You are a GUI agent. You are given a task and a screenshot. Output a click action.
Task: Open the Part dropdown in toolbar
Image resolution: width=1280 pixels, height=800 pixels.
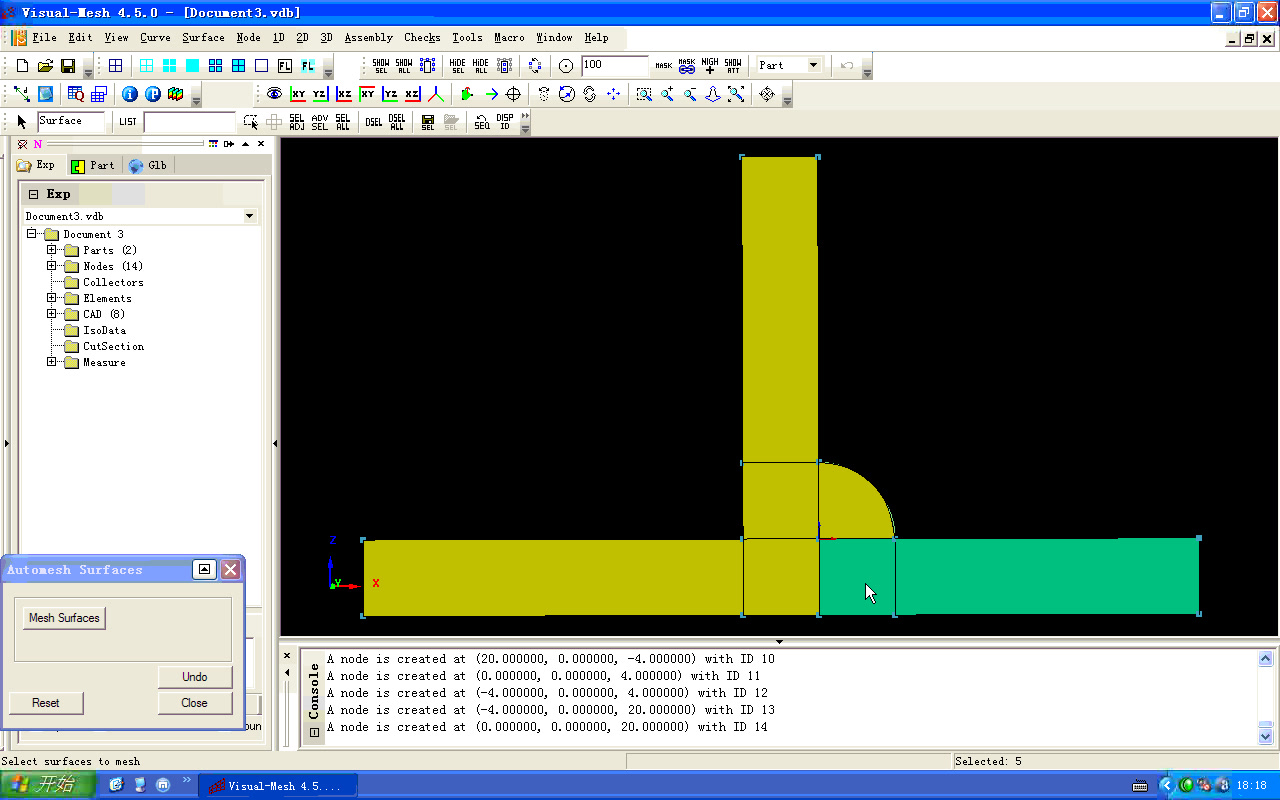click(x=813, y=65)
